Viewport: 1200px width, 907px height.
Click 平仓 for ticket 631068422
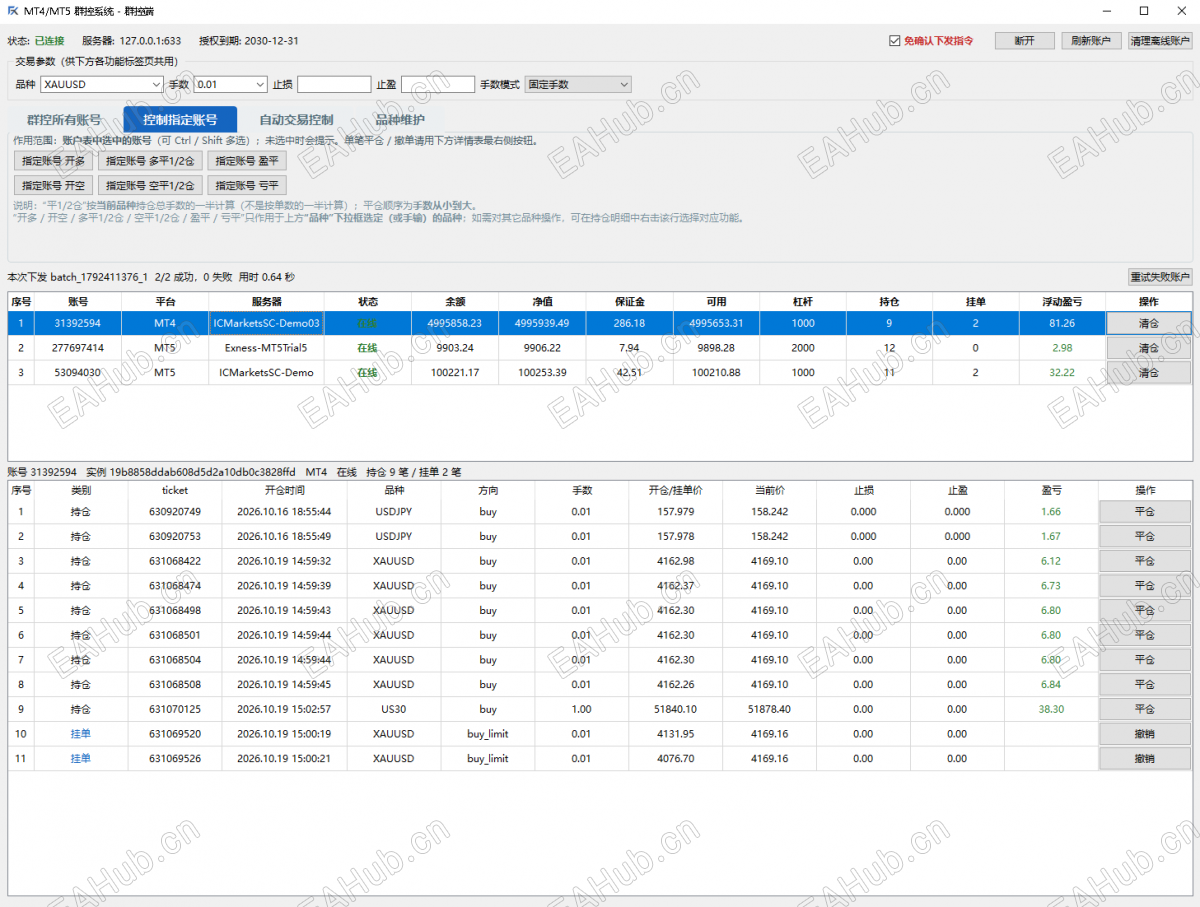[1145, 561]
